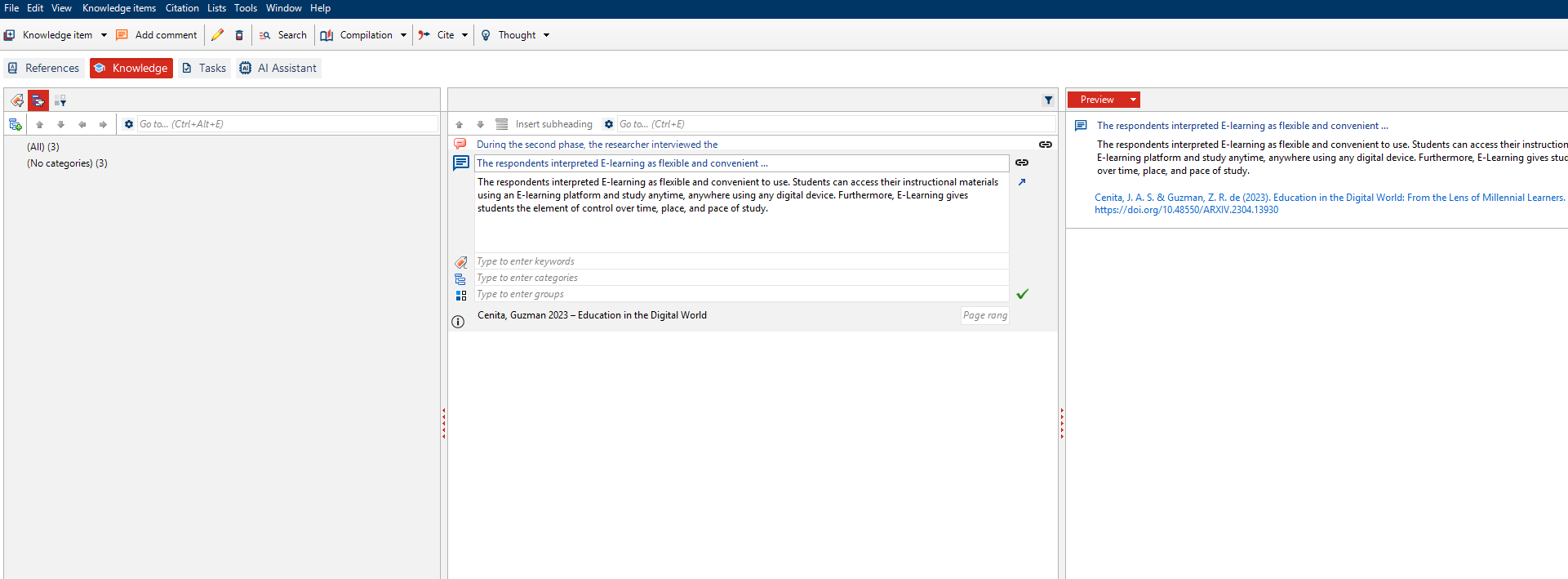The height and width of the screenshot is (579, 1568).
Task: Click the filter funnel icon above knowledge list
Action: (1048, 100)
